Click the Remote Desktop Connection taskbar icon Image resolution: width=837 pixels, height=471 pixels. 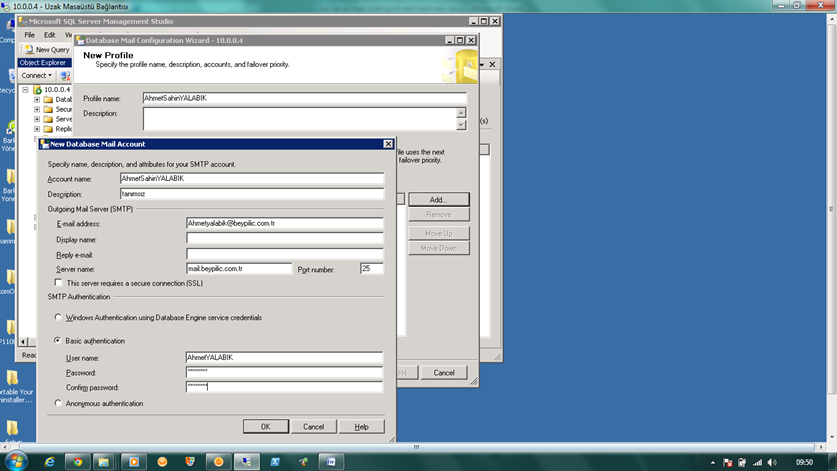click(x=246, y=462)
